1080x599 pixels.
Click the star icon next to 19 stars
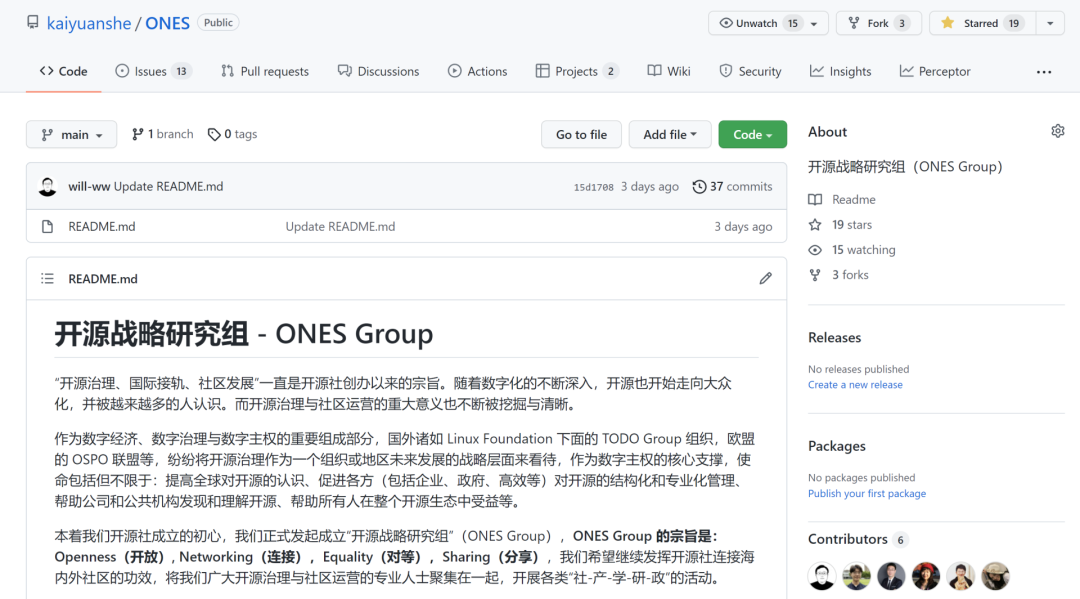pos(815,224)
